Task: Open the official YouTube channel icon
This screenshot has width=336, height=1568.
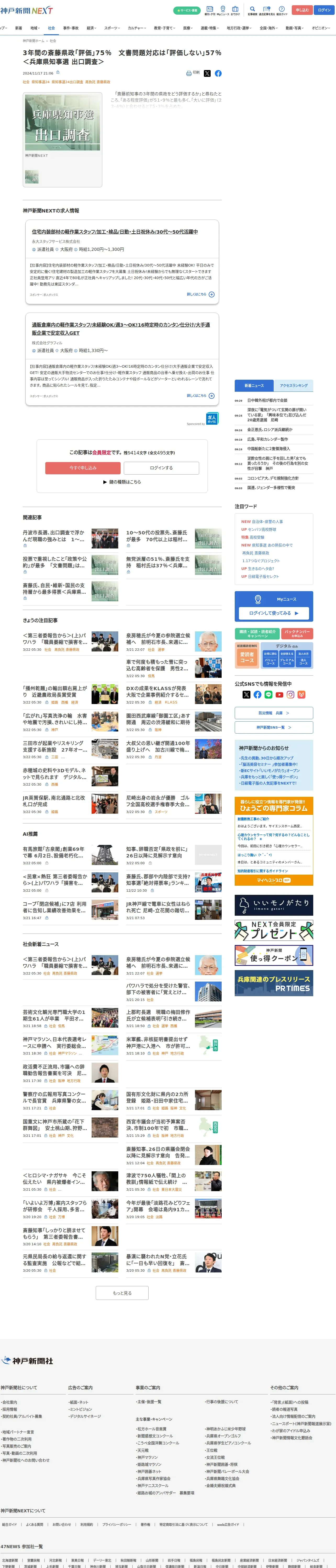Action: click(x=279, y=695)
